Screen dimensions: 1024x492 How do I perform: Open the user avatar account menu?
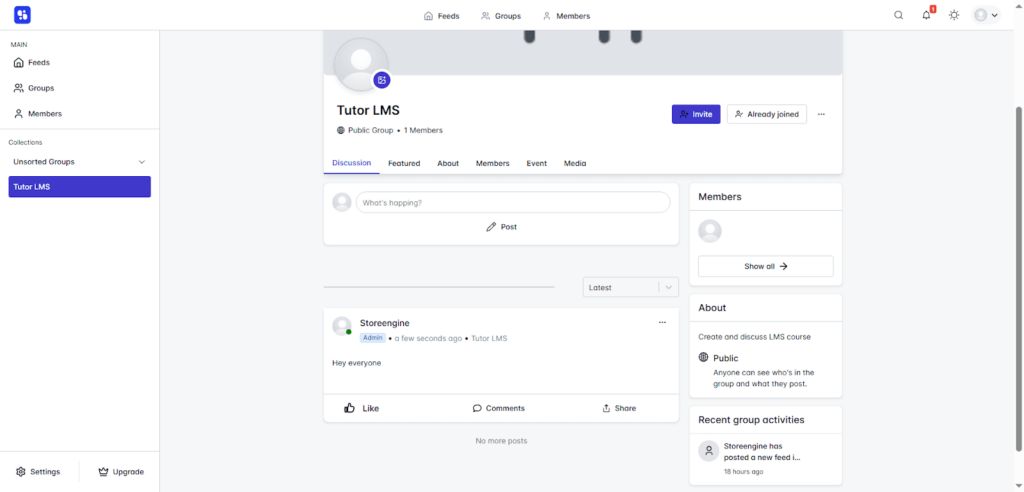point(986,15)
